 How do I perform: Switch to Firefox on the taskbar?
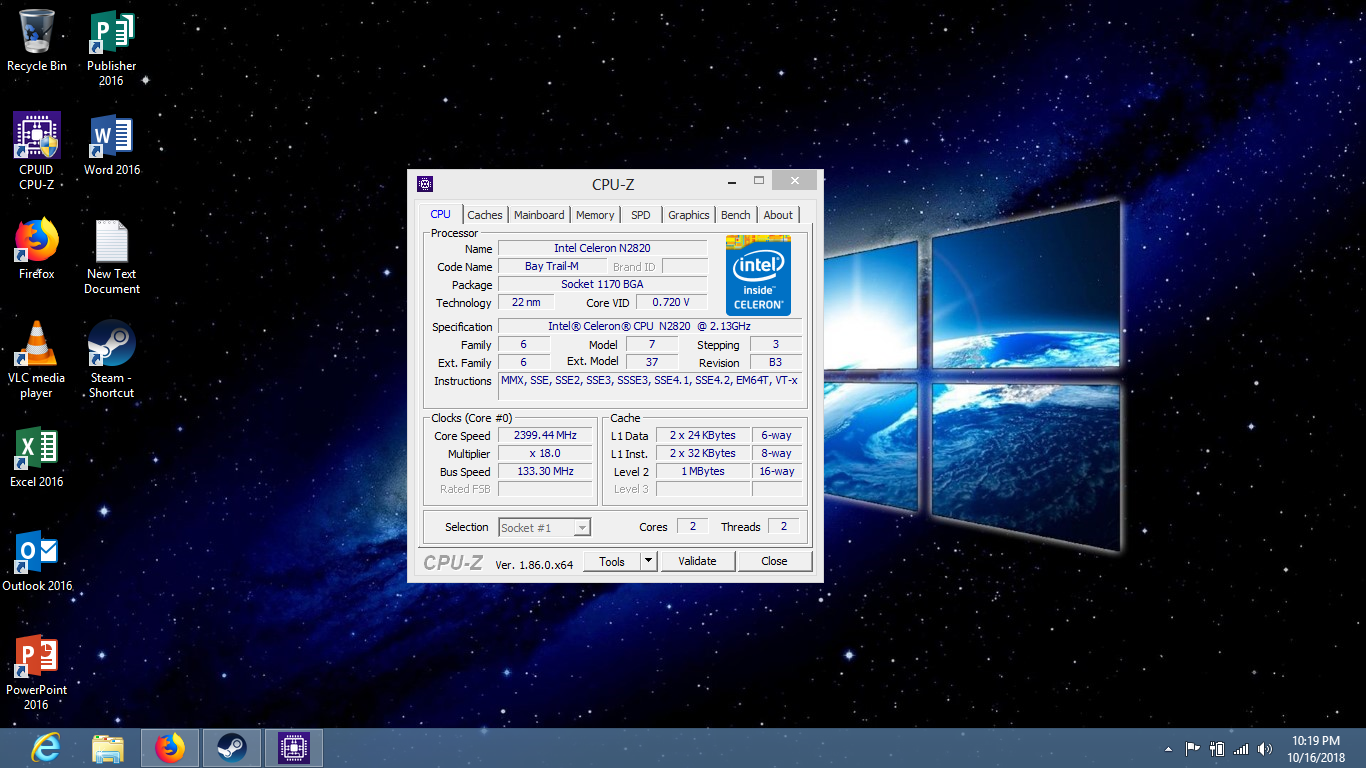(170, 748)
